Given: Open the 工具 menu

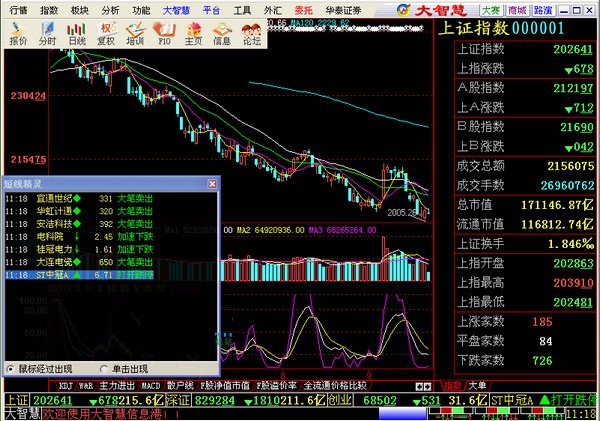Looking at the screenshot, I should pos(242,10).
